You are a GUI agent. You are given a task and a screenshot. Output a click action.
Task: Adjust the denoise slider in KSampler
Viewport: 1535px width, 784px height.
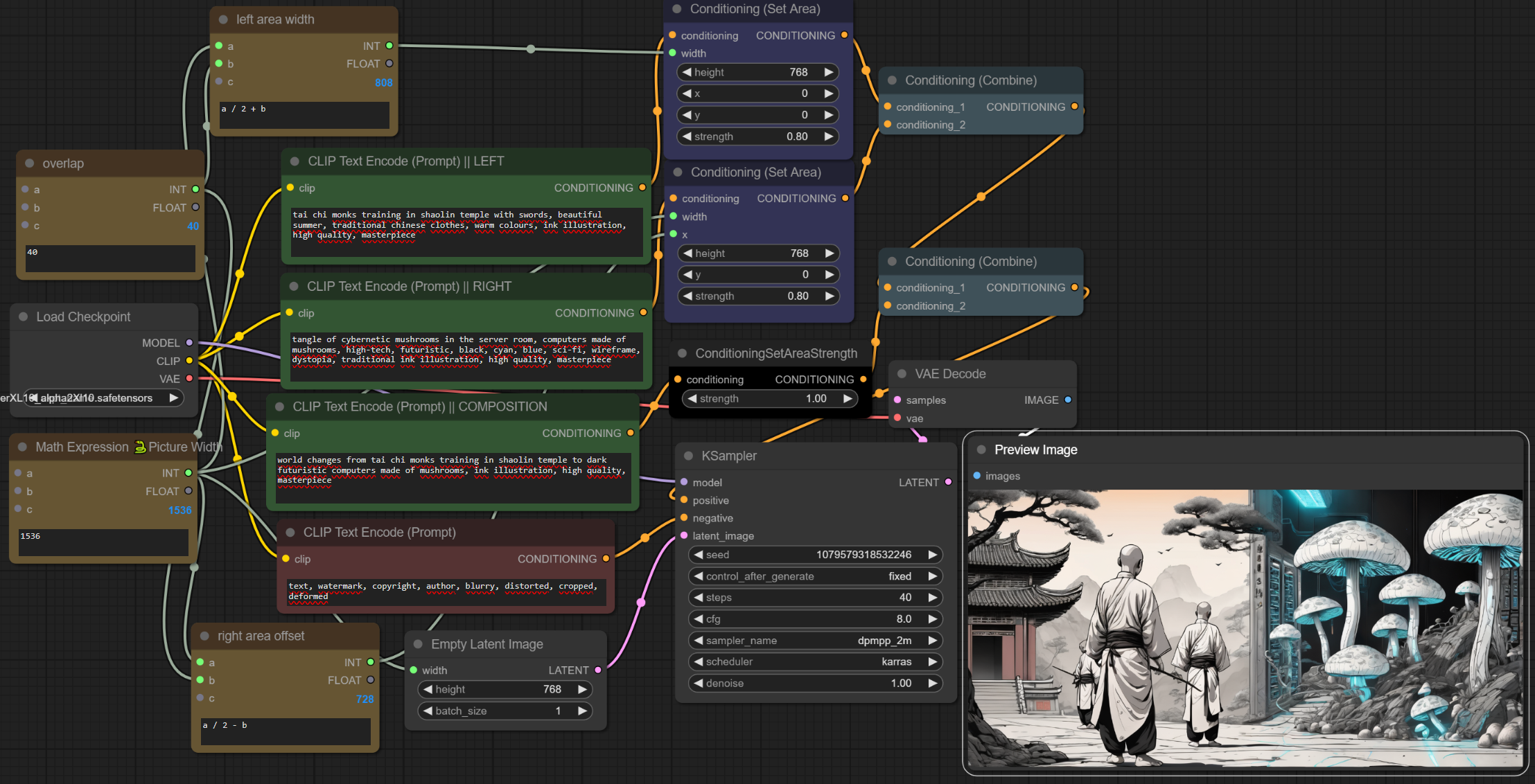815,683
